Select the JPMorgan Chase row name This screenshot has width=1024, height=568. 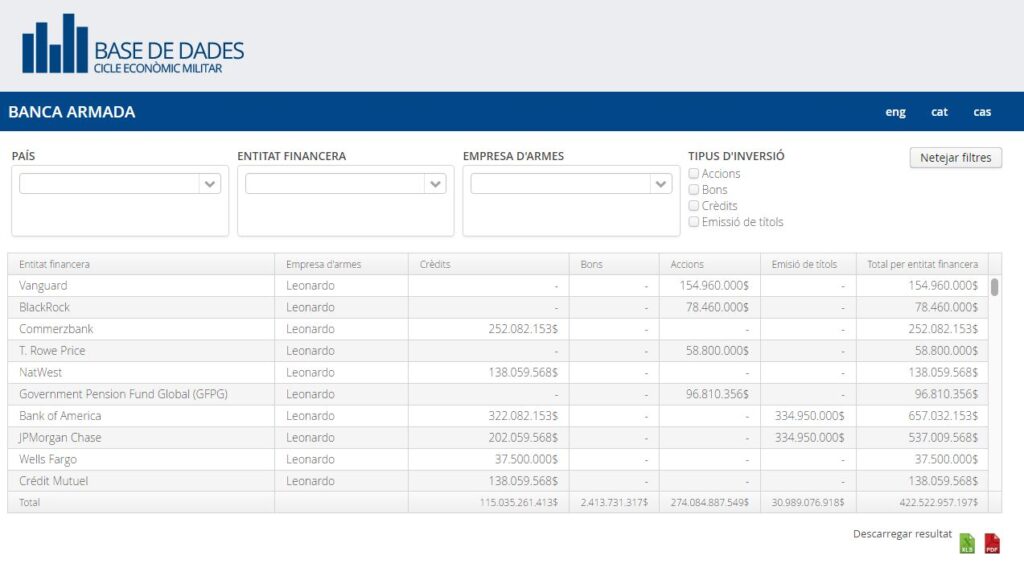click(x=60, y=437)
